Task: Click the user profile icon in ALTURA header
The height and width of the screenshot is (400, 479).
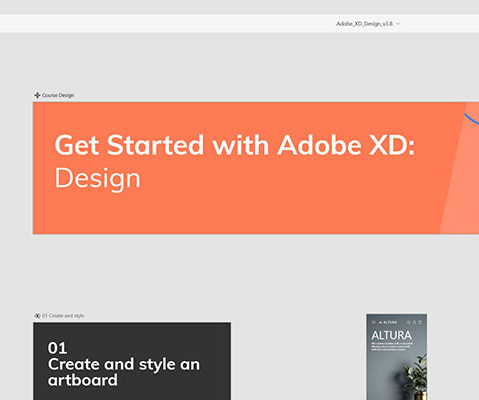Action: point(415,322)
